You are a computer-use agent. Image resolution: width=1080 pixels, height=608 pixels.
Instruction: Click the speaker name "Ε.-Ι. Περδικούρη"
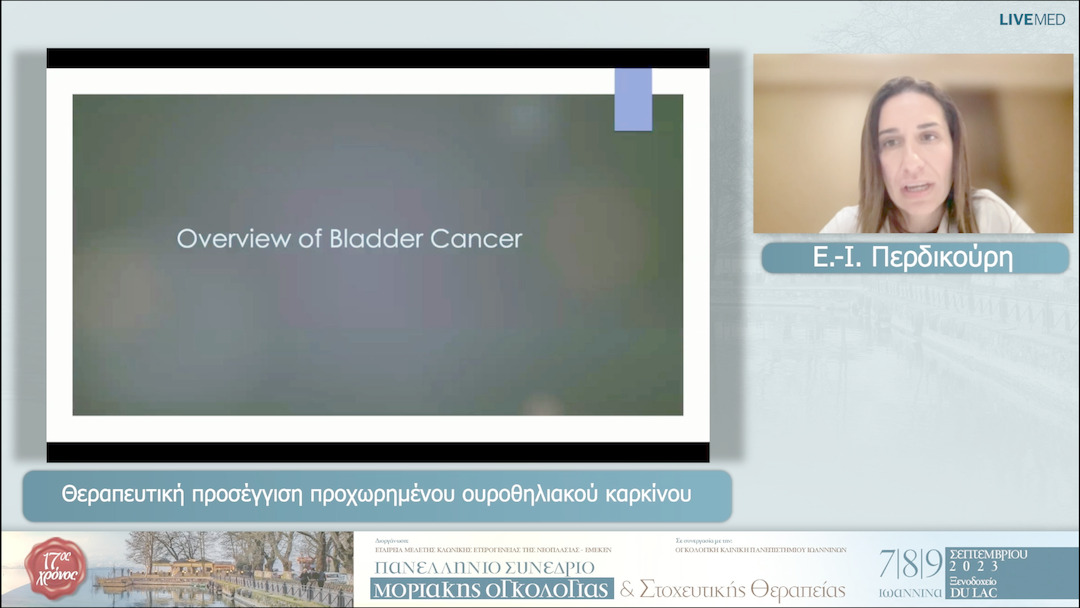913,258
